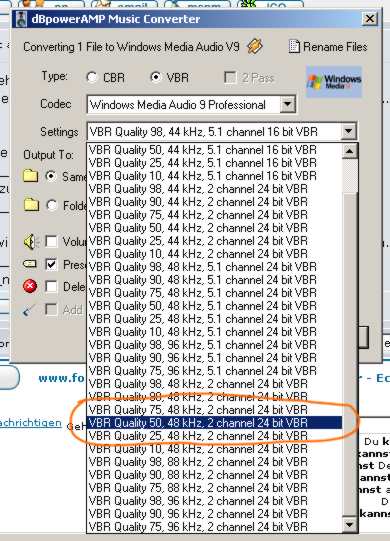Choose VBR Quality 98, 96 kHz, 5.1 channel
Image resolution: width=390 pixels, height=541 pixels.
click(214, 345)
